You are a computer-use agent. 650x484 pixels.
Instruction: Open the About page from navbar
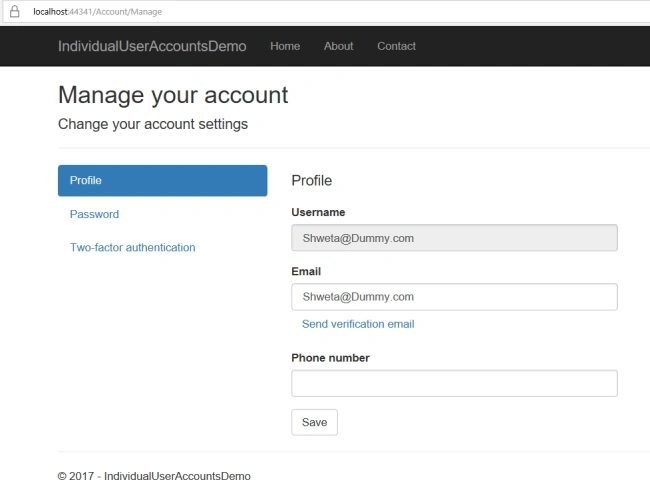point(339,46)
